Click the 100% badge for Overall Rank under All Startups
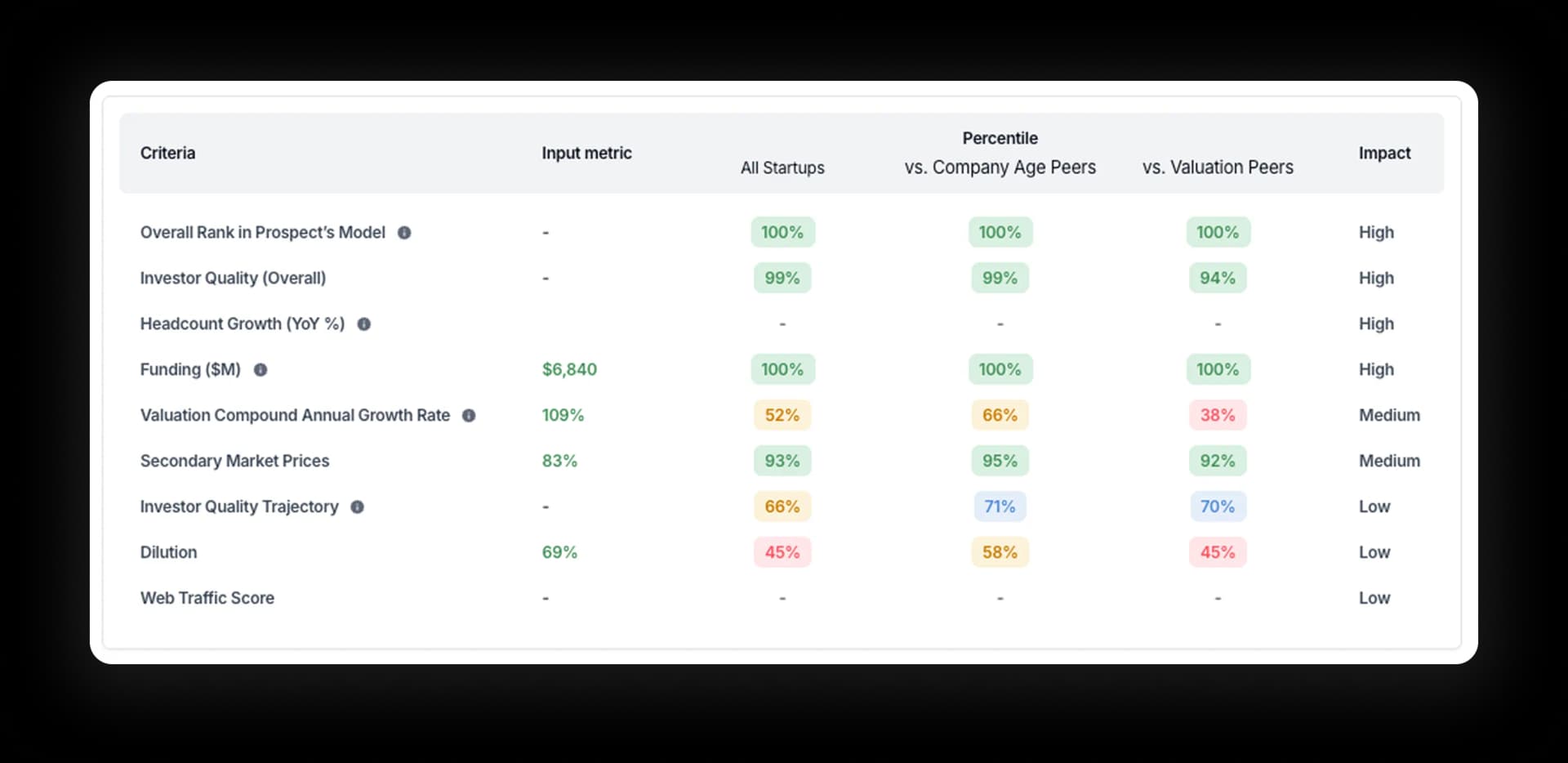This screenshot has height=763, width=1568. tap(782, 232)
